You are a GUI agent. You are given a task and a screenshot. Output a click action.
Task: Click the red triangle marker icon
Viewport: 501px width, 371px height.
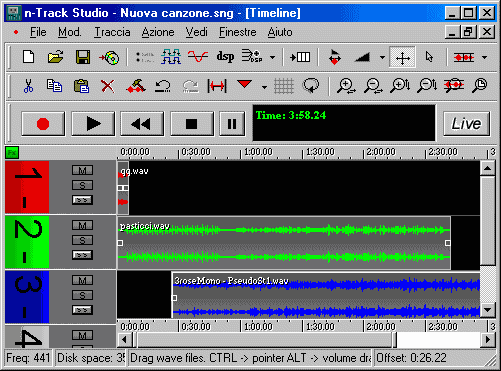point(244,84)
